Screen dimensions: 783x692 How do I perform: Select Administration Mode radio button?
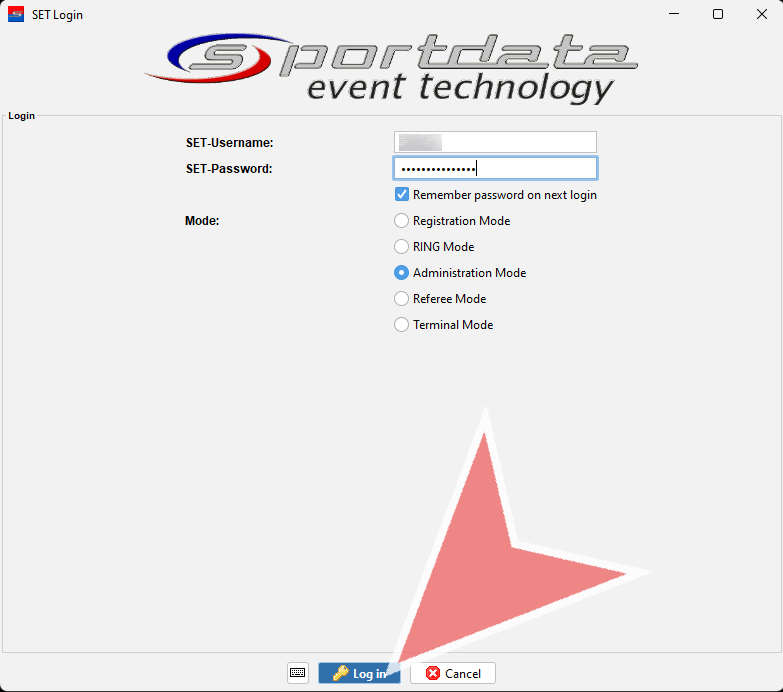(x=402, y=273)
